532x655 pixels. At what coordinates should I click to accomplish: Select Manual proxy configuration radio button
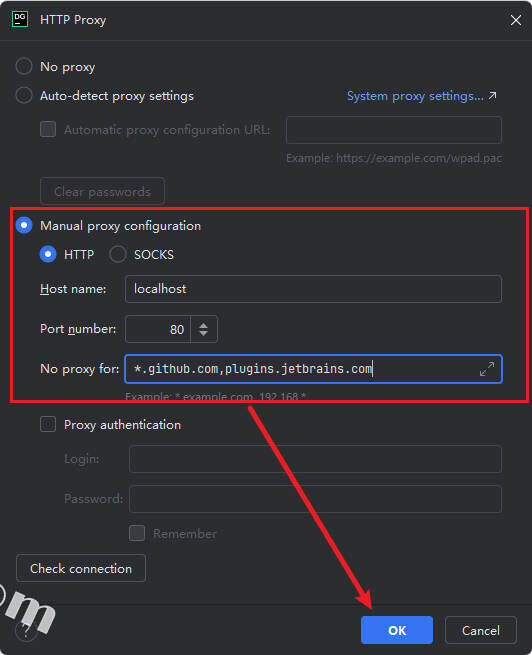pos(24,225)
